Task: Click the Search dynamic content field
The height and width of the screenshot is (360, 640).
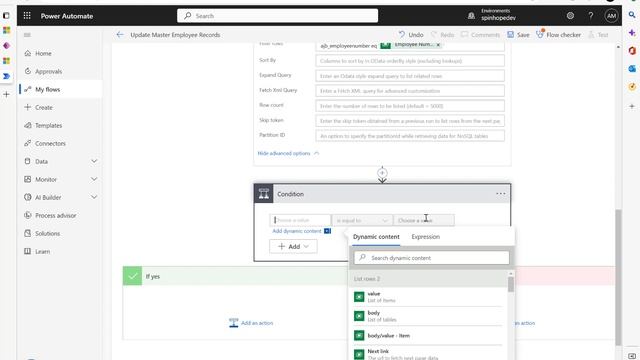Action: click(431, 258)
